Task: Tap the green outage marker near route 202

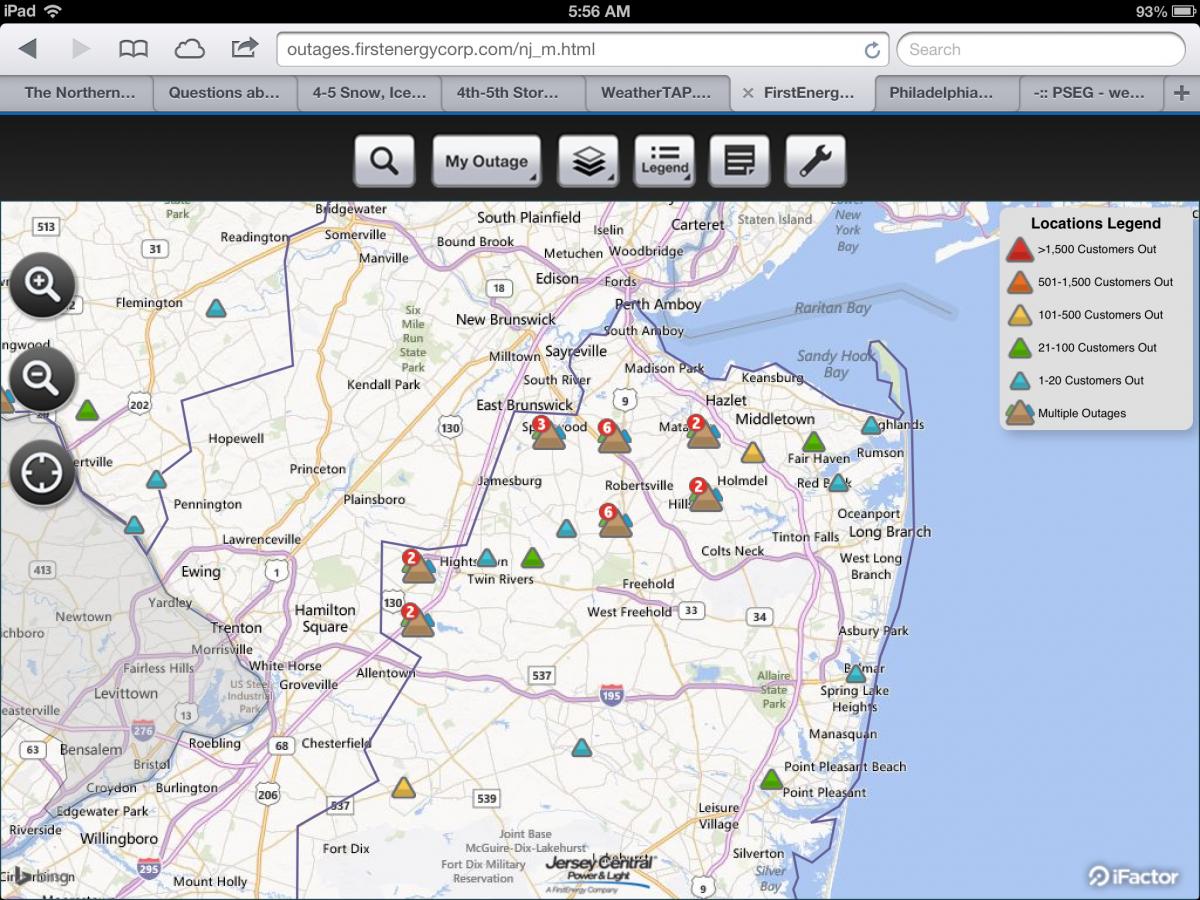Action: (88, 410)
